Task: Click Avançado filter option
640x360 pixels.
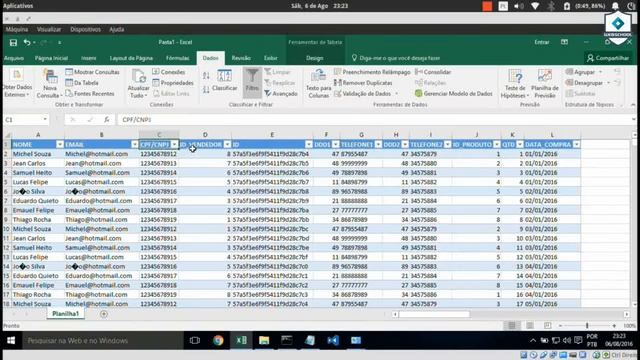Action: point(281,93)
